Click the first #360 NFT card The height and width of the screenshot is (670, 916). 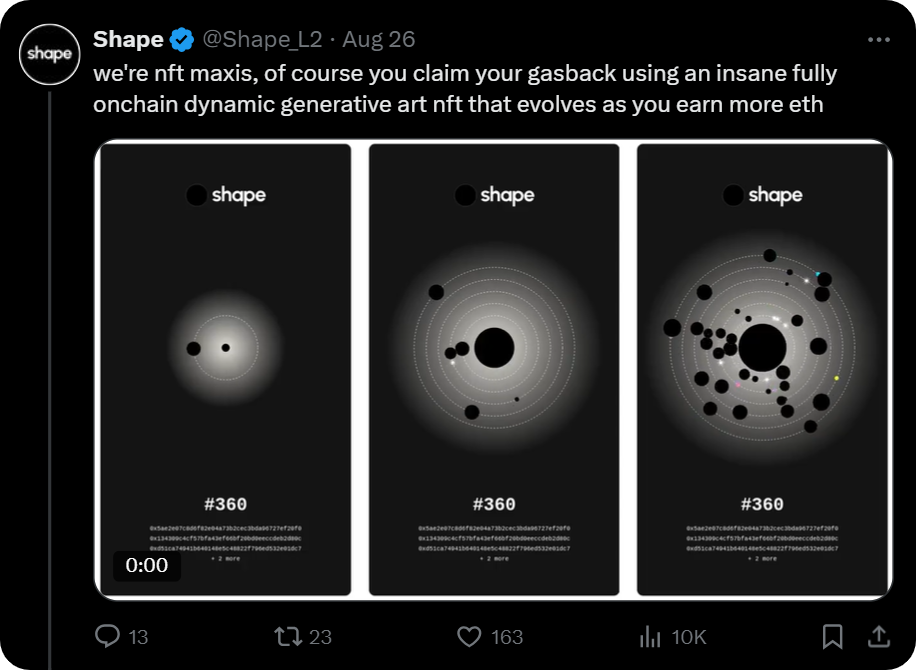tap(226, 370)
